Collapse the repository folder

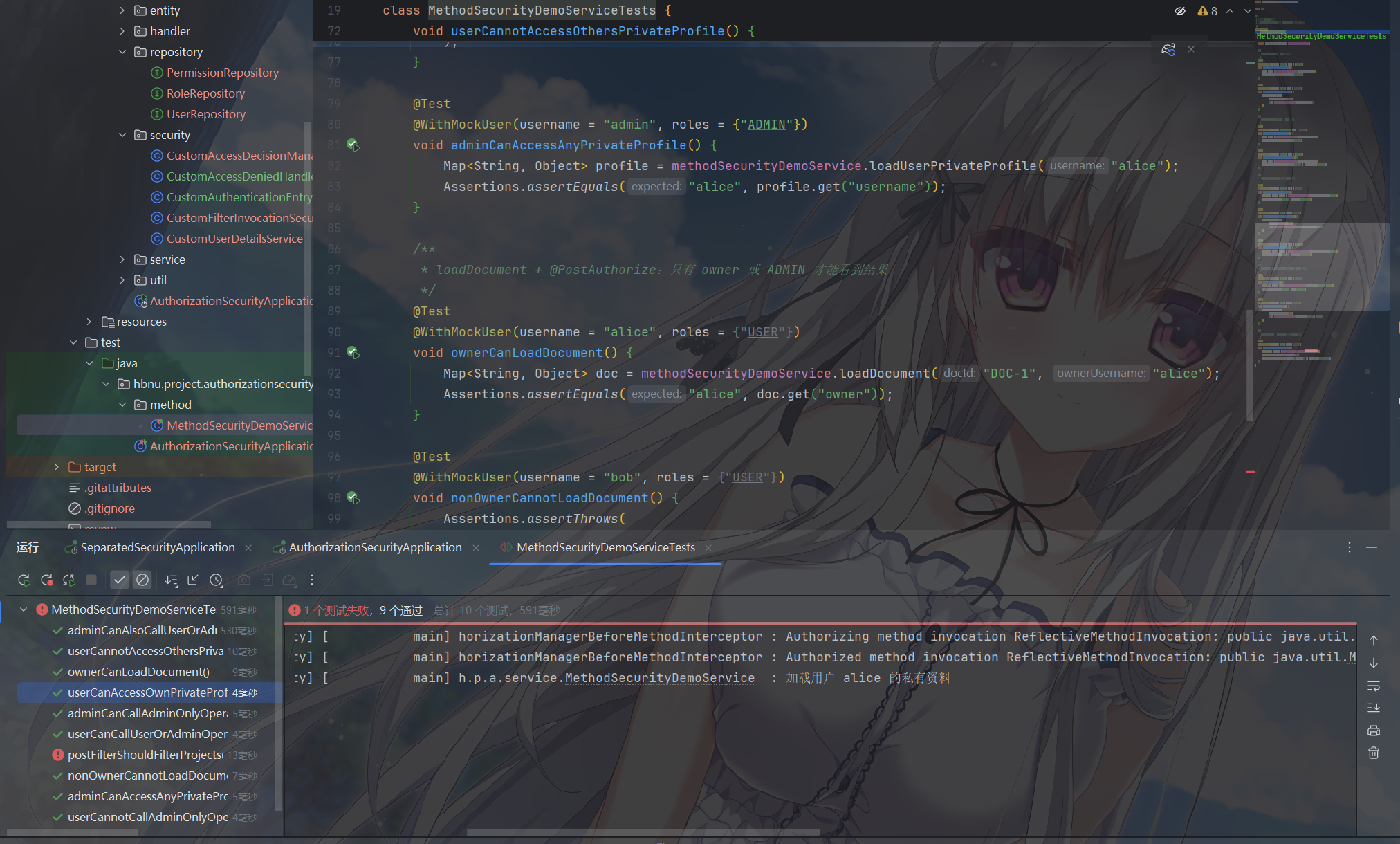tap(122, 52)
